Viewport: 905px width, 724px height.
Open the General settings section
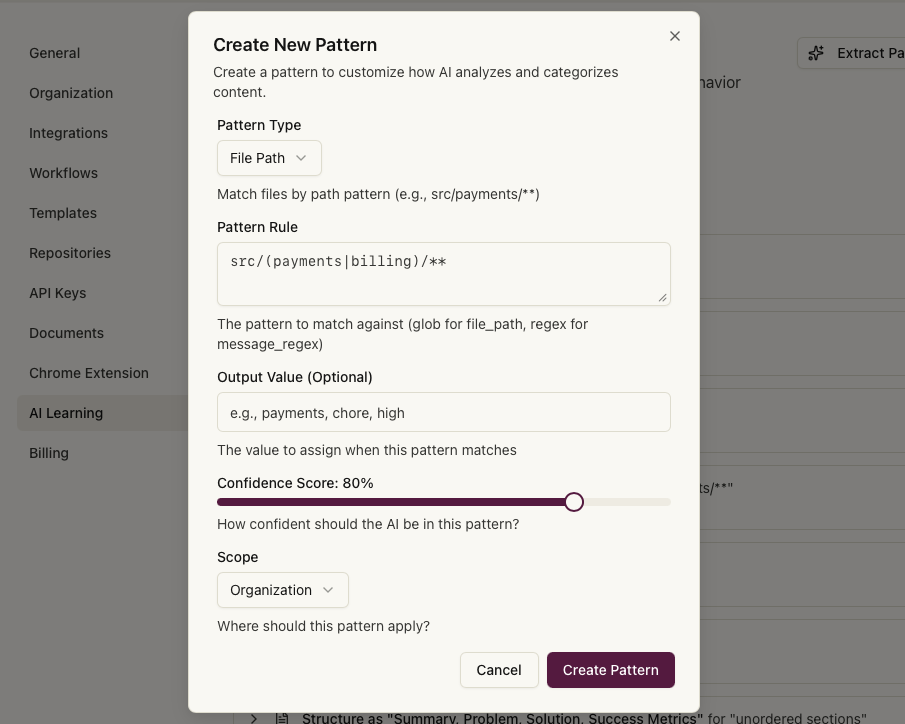pyautogui.click(x=55, y=53)
